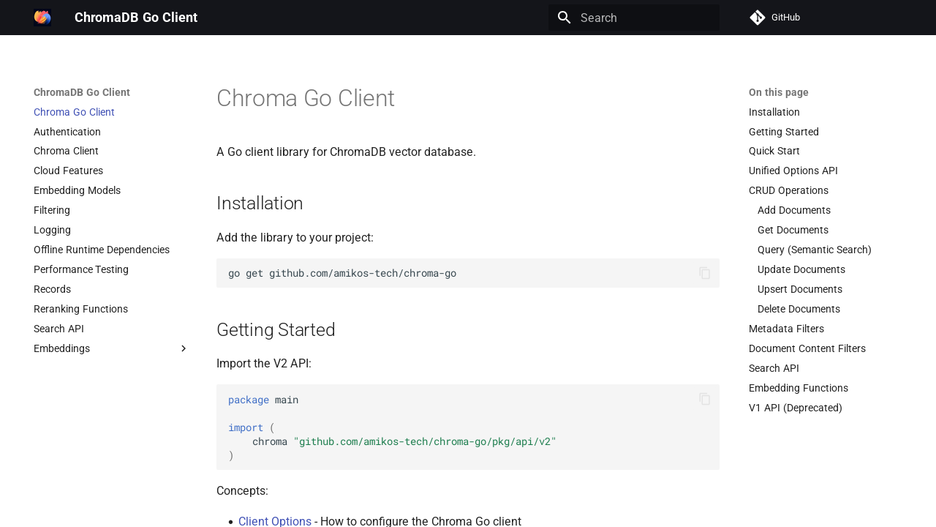Click the go get github.com command text

coord(342,273)
